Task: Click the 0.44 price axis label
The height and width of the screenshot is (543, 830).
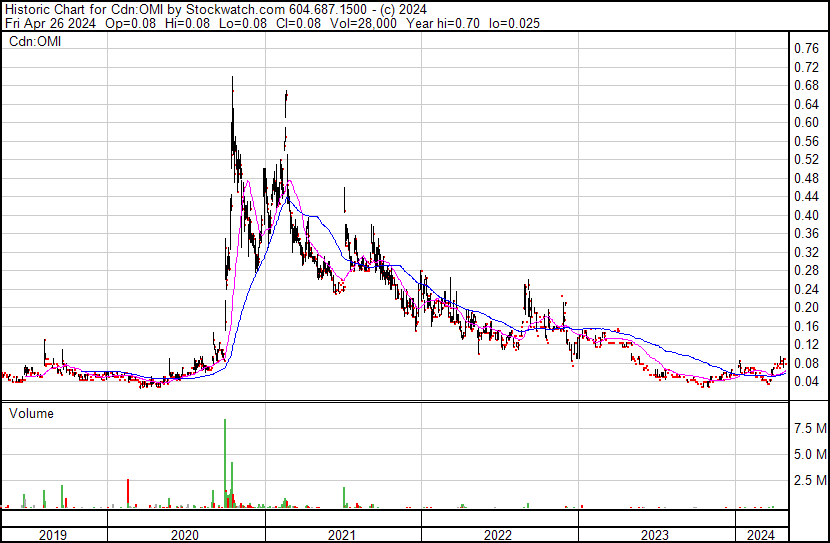Action: (x=806, y=196)
